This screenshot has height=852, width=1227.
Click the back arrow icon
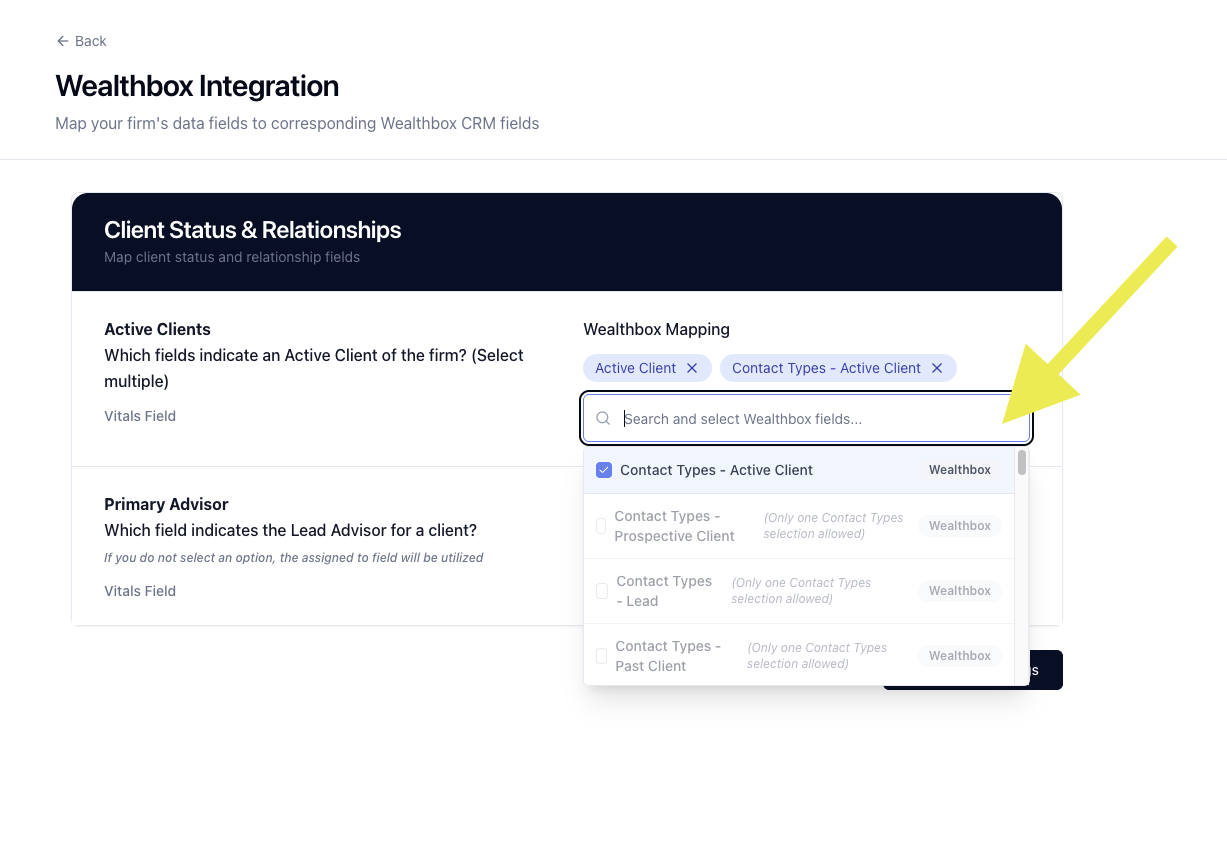[62, 41]
